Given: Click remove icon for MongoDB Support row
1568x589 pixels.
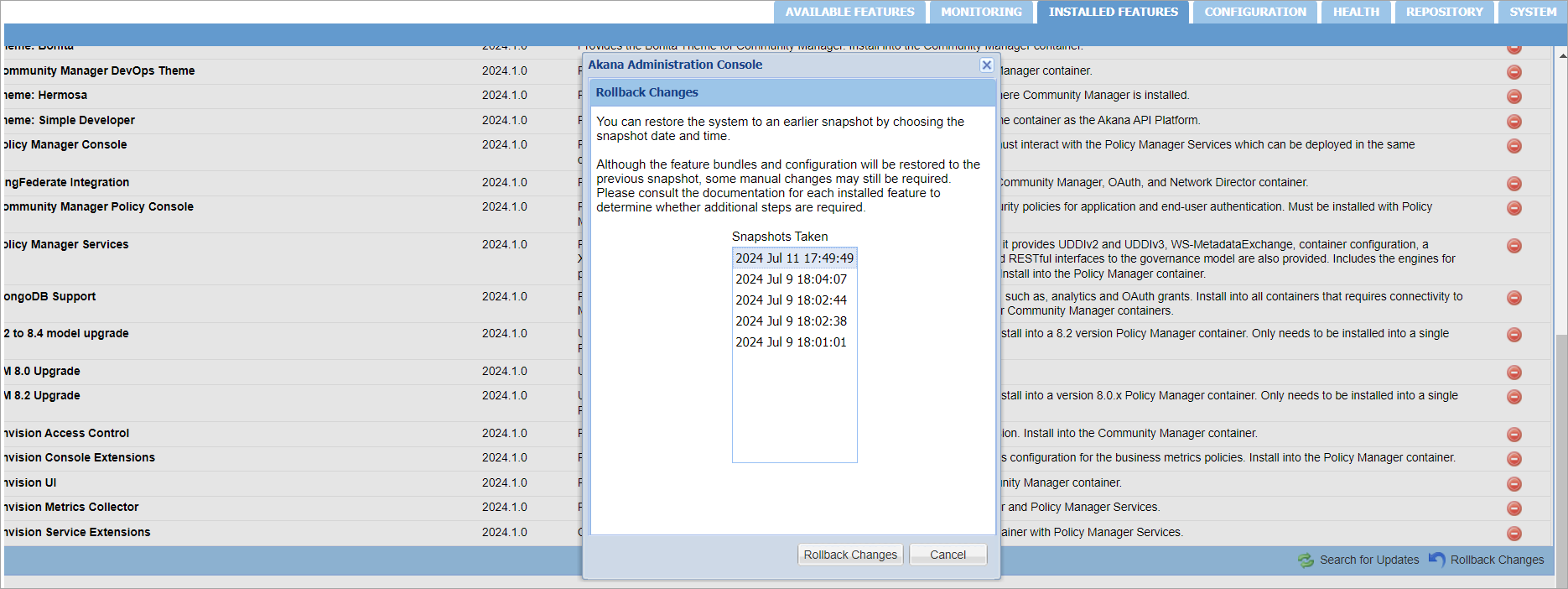Looking at the screenshot, I should [x=1513, y=298].
